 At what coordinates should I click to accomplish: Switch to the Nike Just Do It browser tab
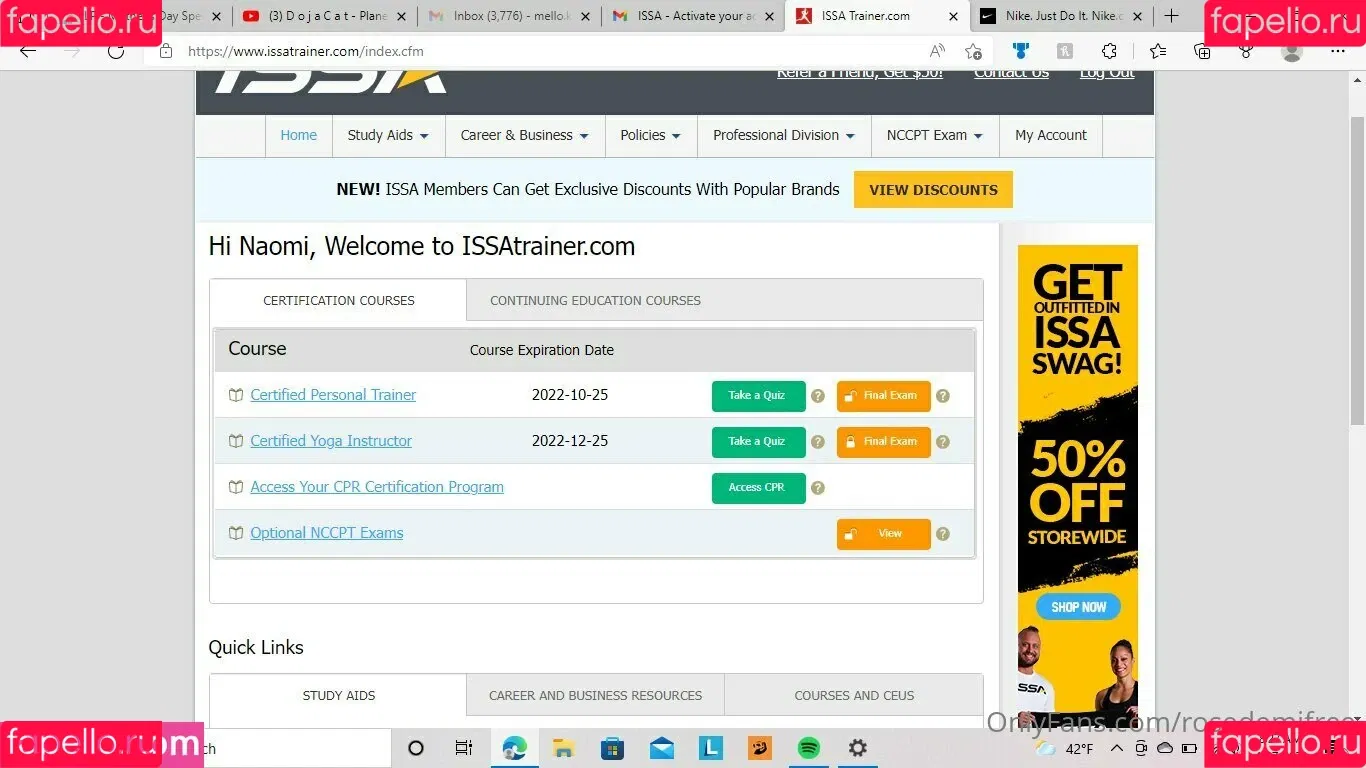[x=1060, y=16]
